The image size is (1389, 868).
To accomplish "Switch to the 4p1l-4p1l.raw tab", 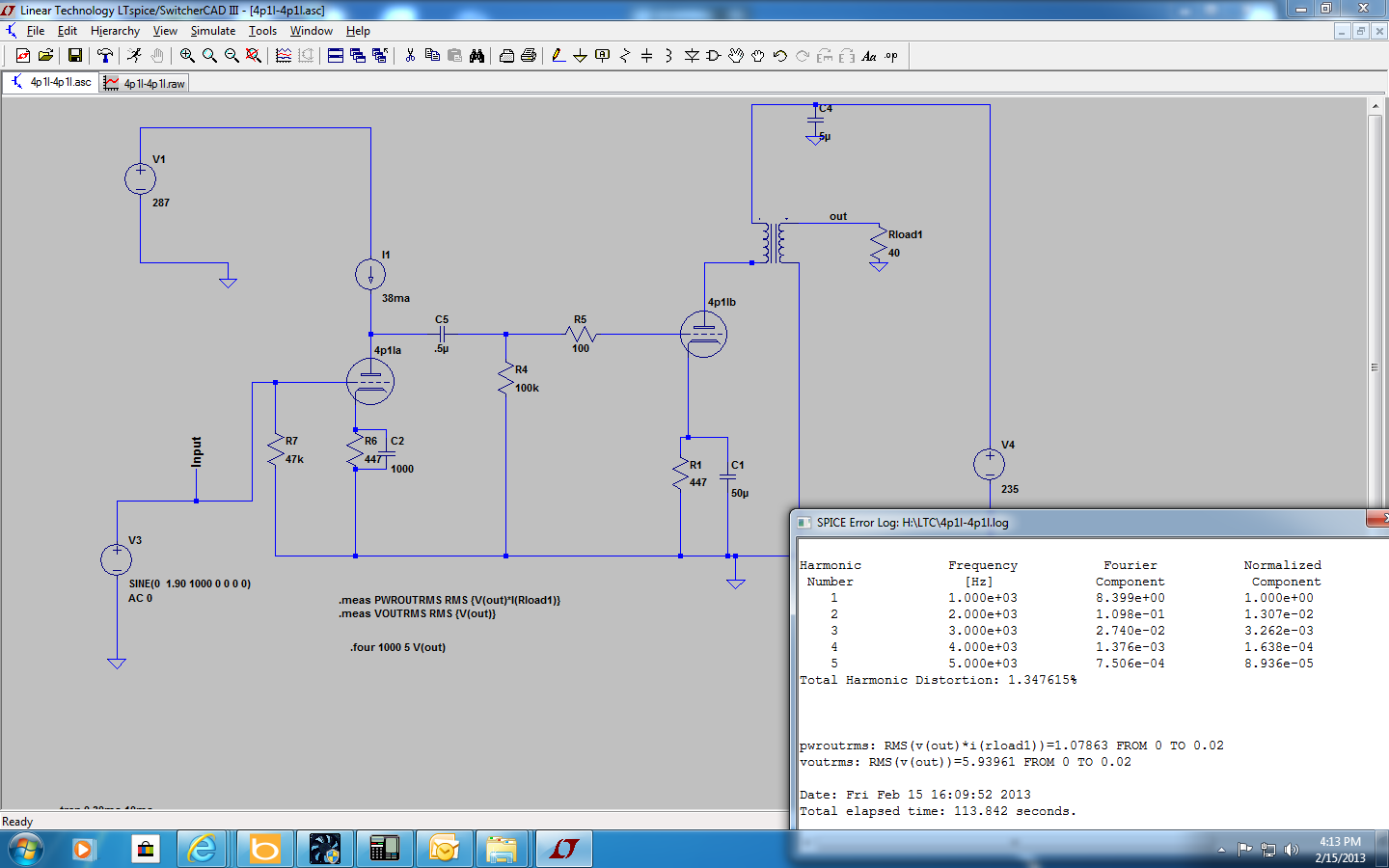I will pyautogui.click(x=145, y=84).
